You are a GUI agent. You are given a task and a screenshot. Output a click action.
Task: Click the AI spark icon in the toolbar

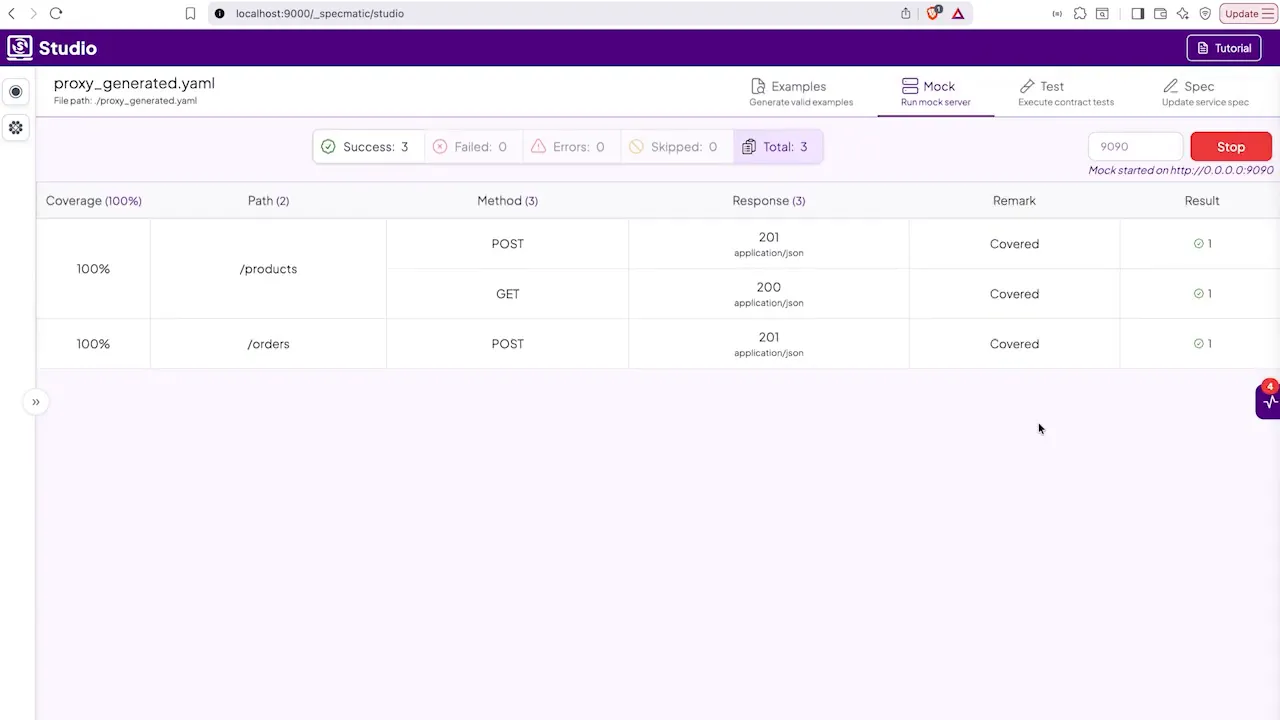(1182, 13)
